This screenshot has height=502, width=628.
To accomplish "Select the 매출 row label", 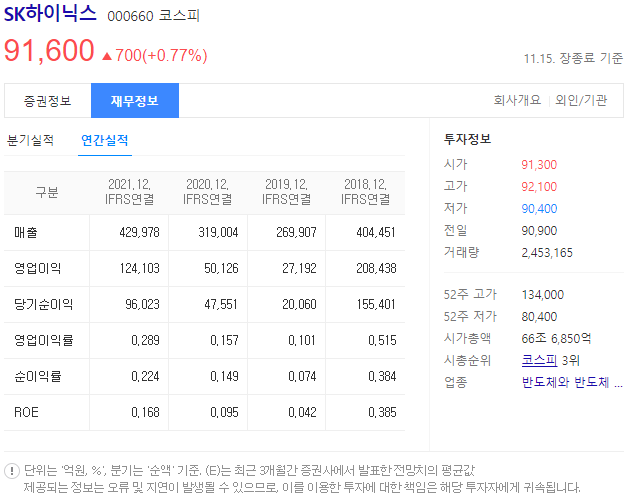I will click(x=26, y=232).
